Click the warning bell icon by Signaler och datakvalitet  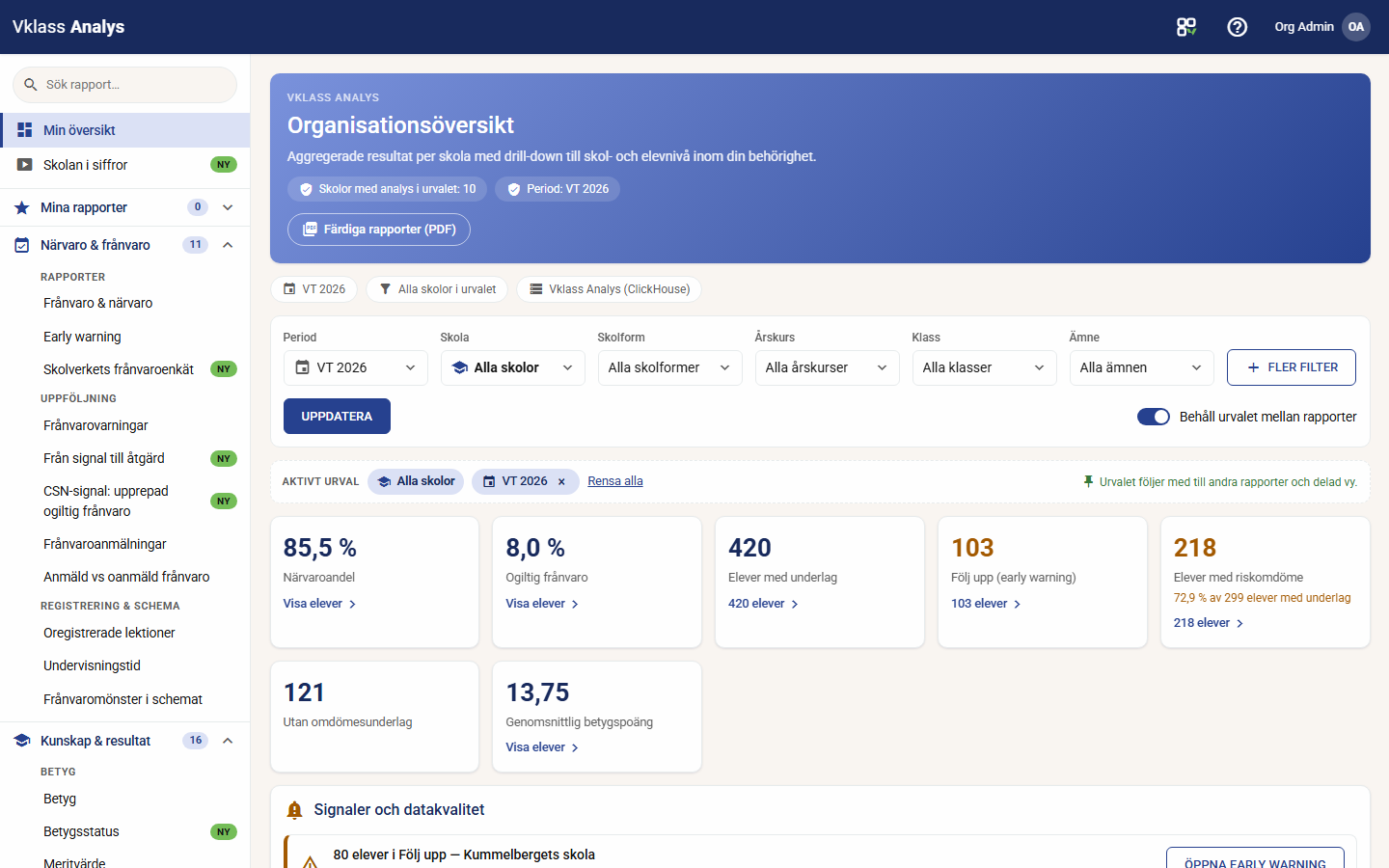click(295, 810)
